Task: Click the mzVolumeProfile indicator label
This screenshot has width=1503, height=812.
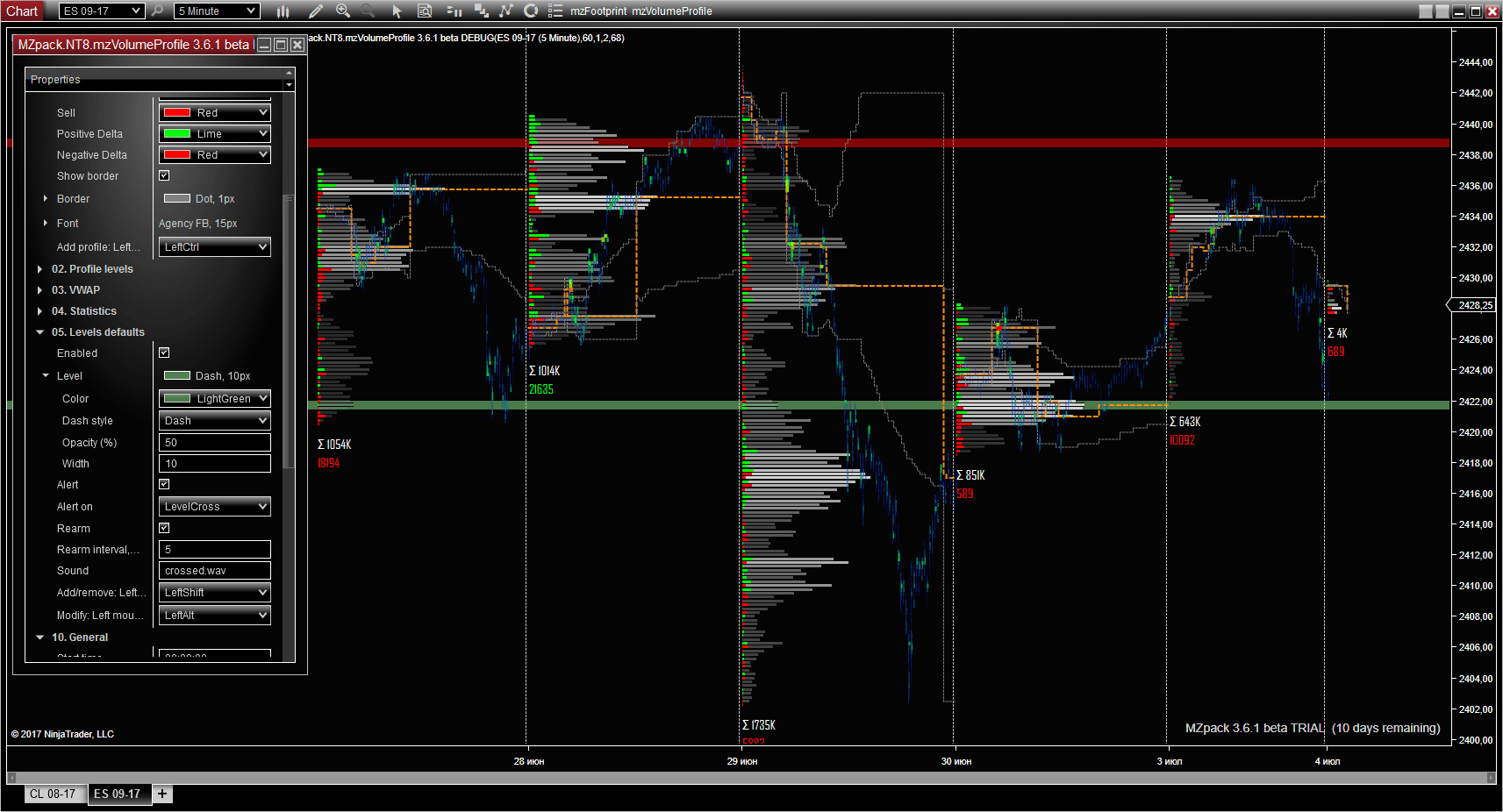Action: coord(672,11)
